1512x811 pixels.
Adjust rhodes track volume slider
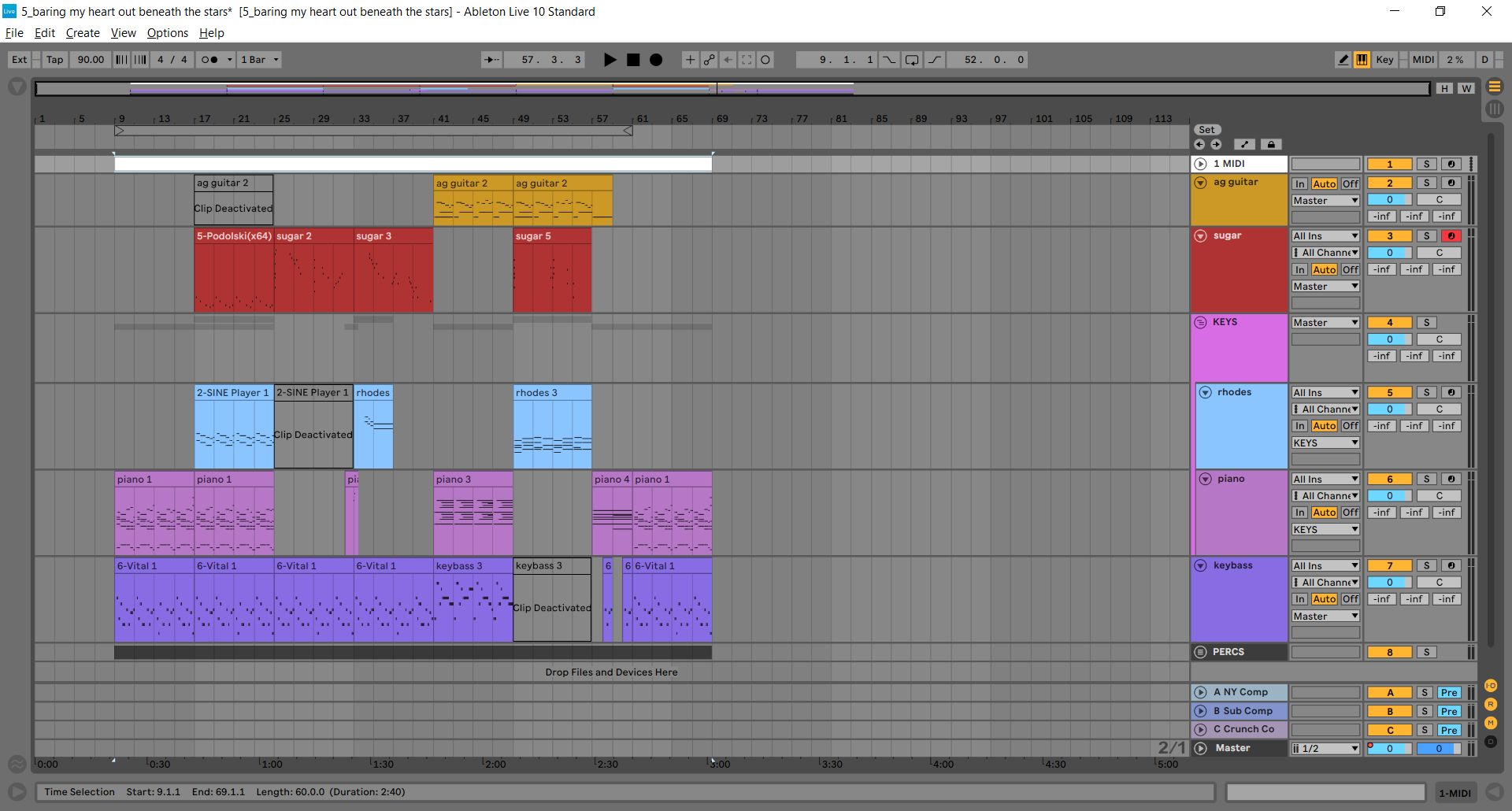pos(1389,409)
